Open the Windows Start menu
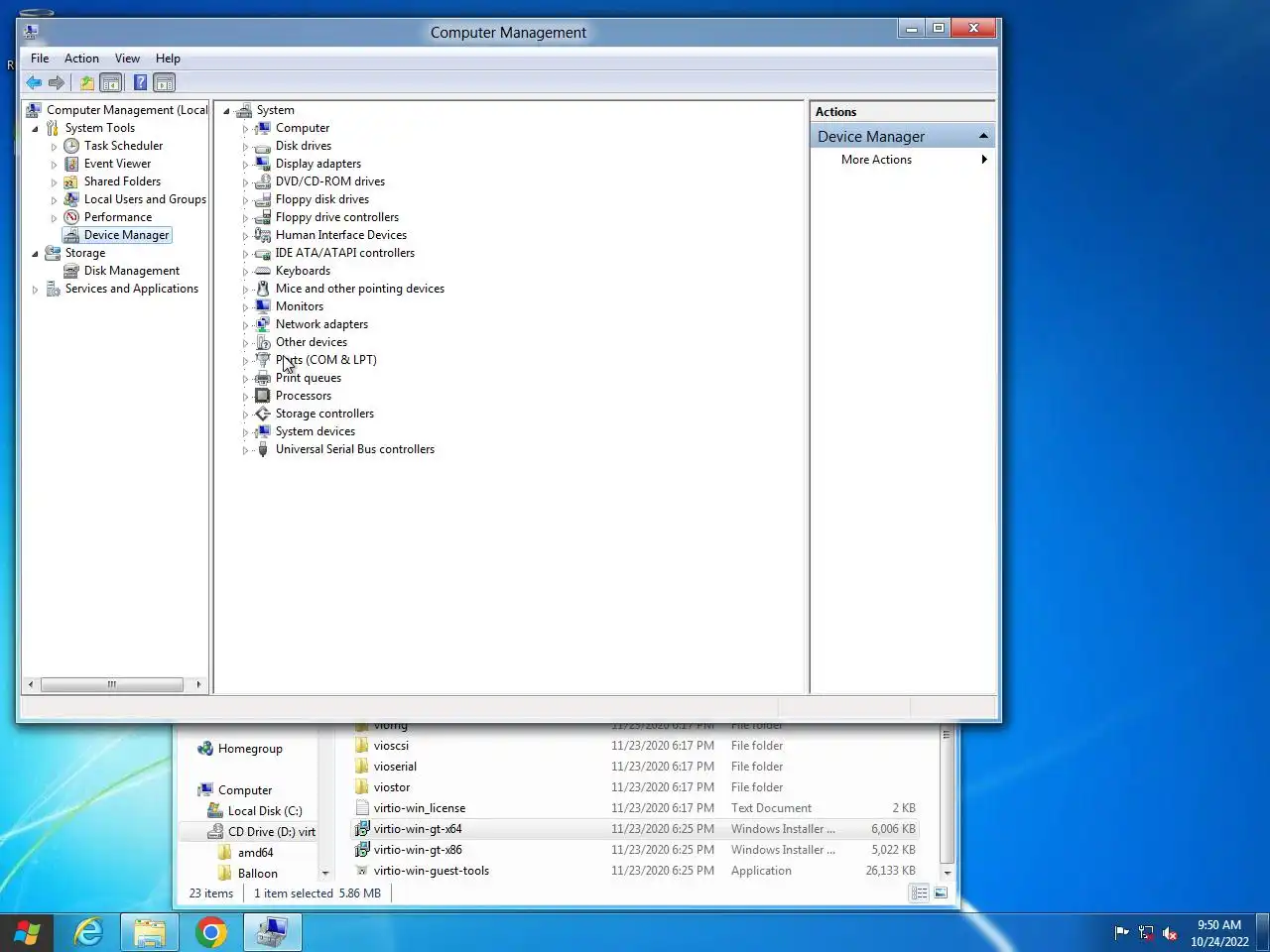Screen dimensions: 1270x952 coord(27,932)
